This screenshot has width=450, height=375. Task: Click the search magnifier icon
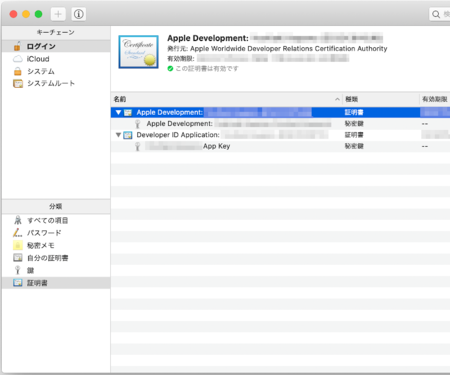(x=436, y=14)
